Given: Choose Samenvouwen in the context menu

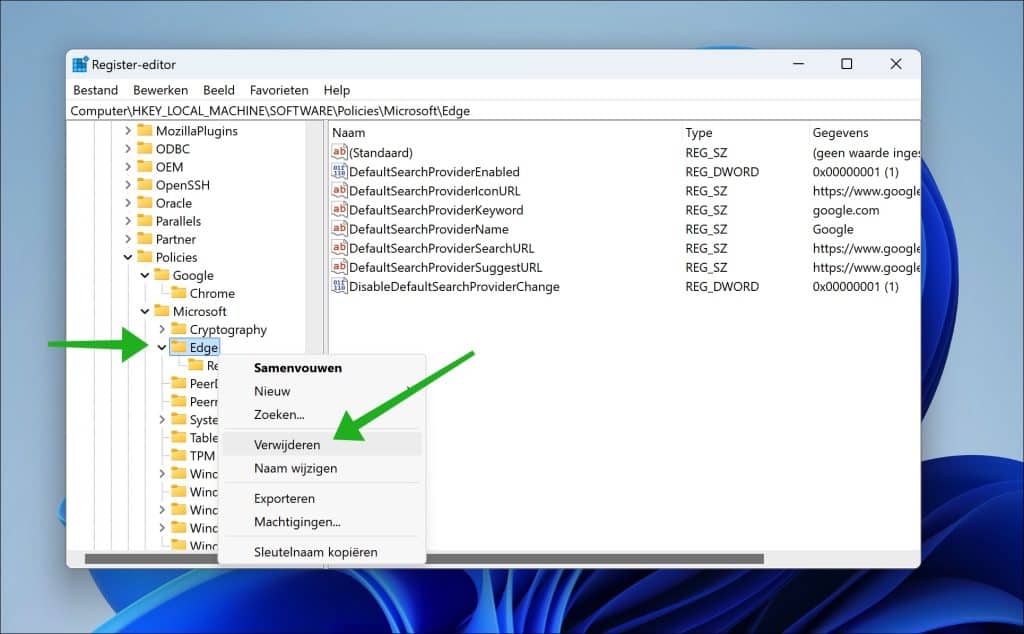Looking at the screenshot, I should click(x=322, y=368).
